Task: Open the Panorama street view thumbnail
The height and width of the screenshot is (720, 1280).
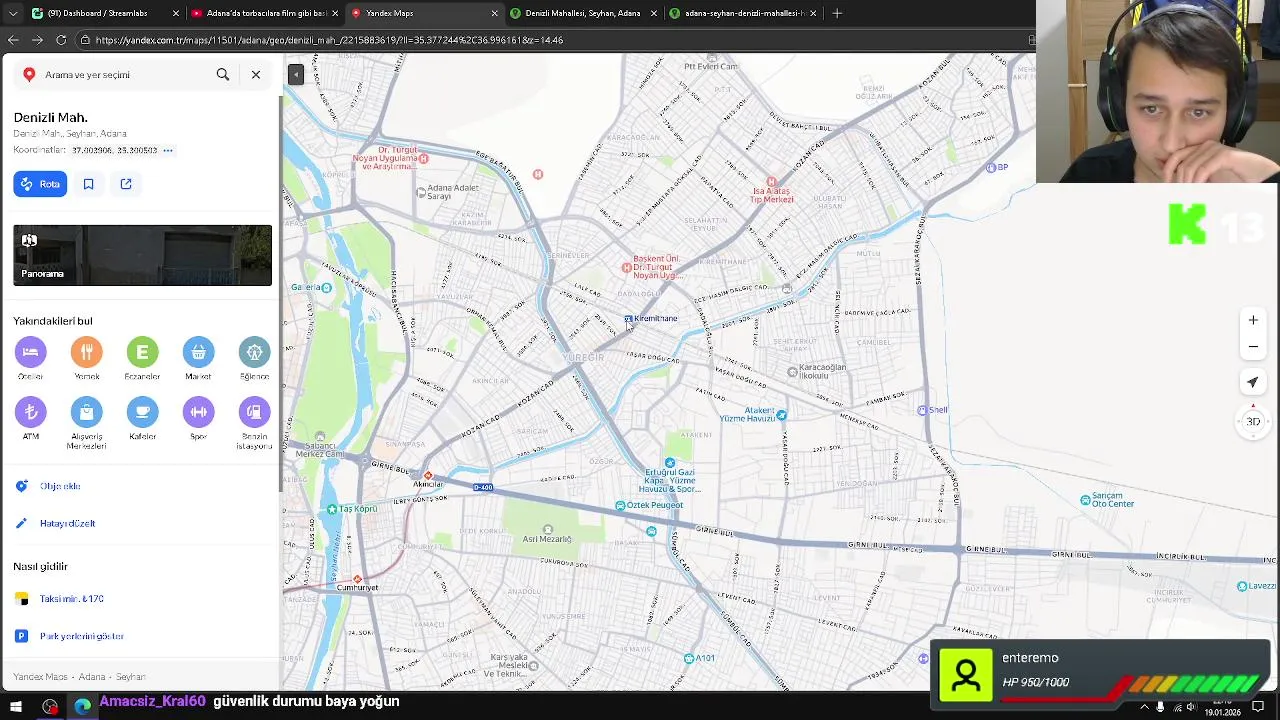Action: pos(142,255)
